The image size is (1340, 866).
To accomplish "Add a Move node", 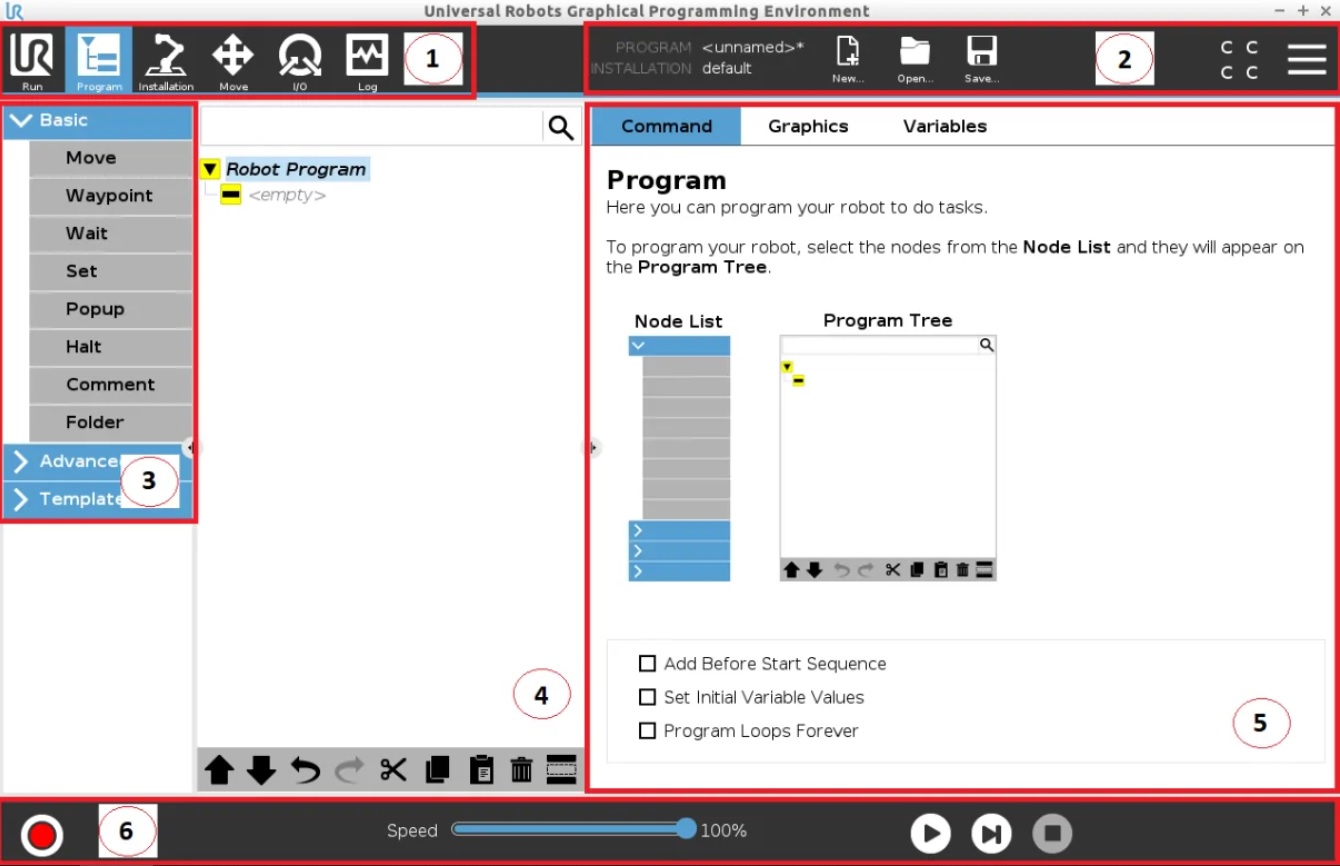I will click(x=111, y=158).
